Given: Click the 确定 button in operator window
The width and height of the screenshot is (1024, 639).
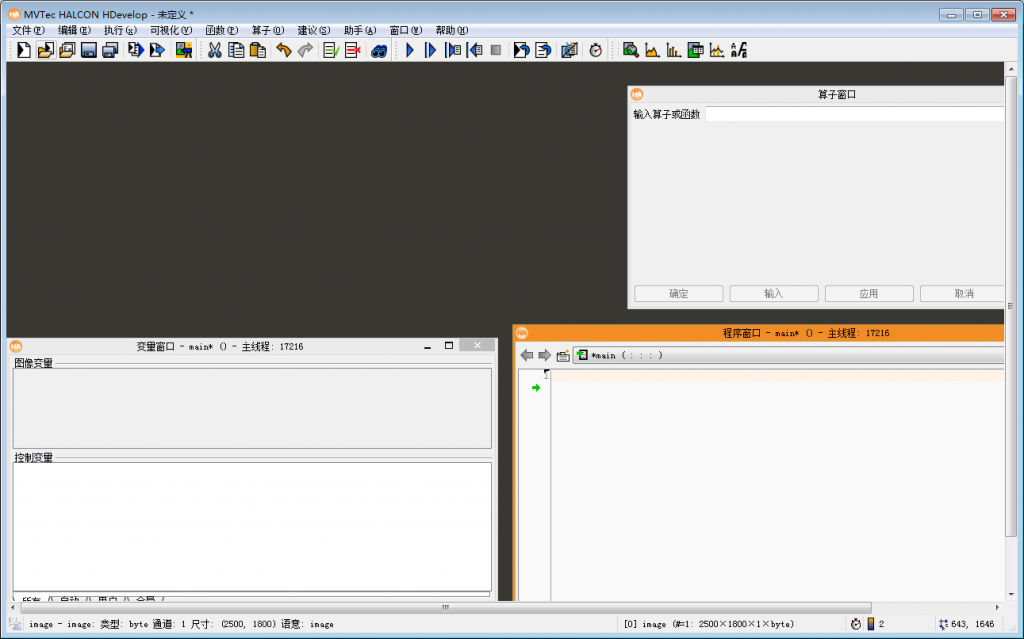Looking at the screenshot, I should [679, 293].
